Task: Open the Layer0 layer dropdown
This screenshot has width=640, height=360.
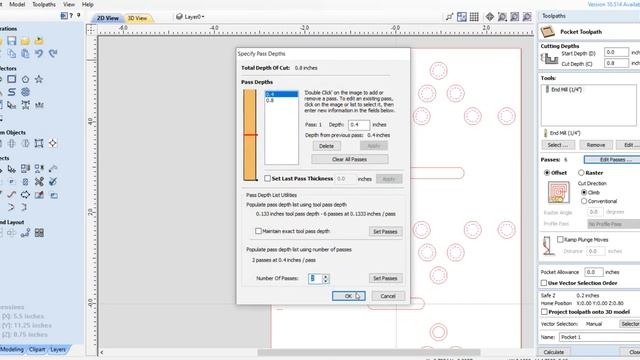Action: tap(190, 17)
